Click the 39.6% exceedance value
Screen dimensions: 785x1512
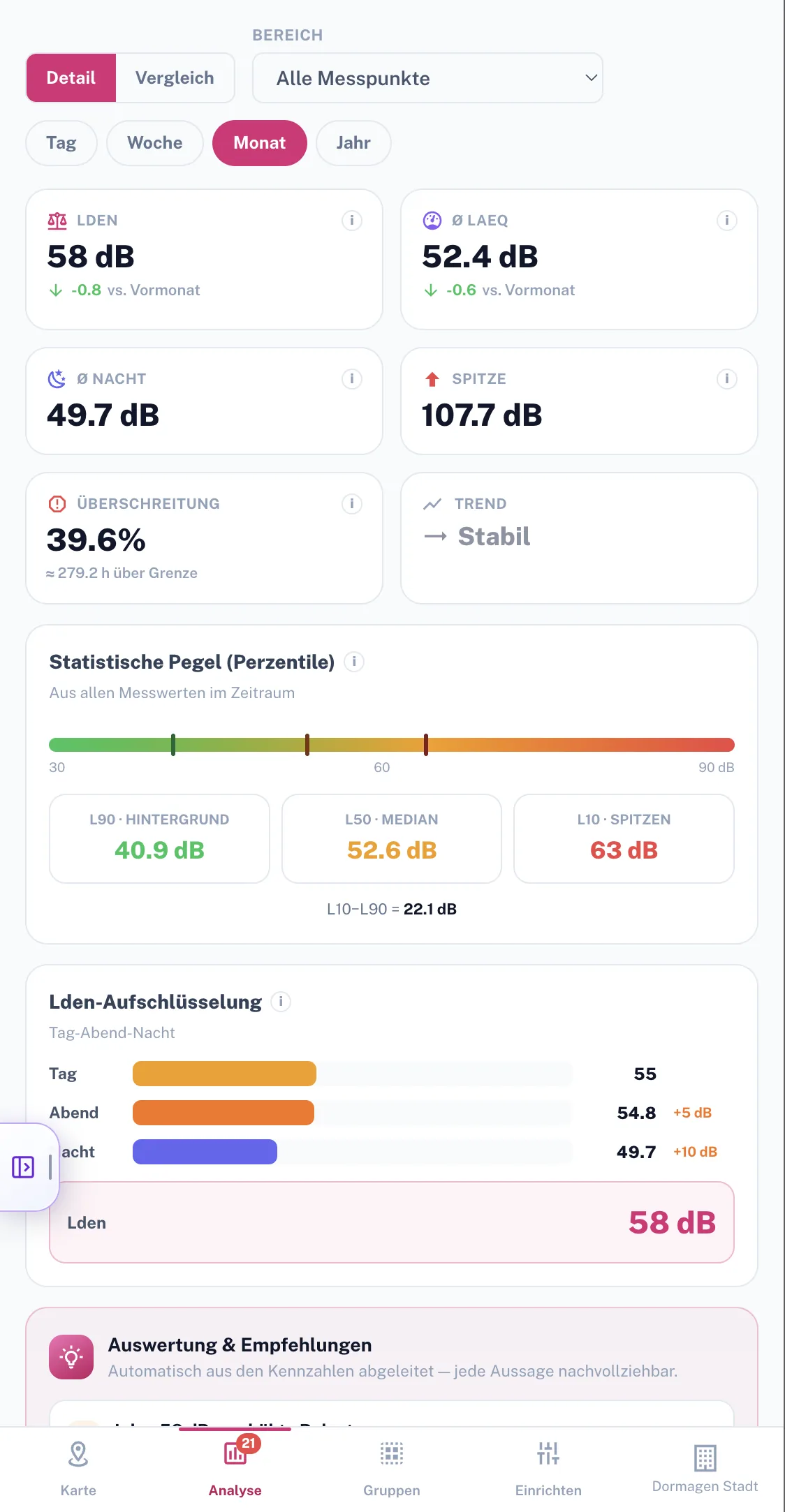96,540
